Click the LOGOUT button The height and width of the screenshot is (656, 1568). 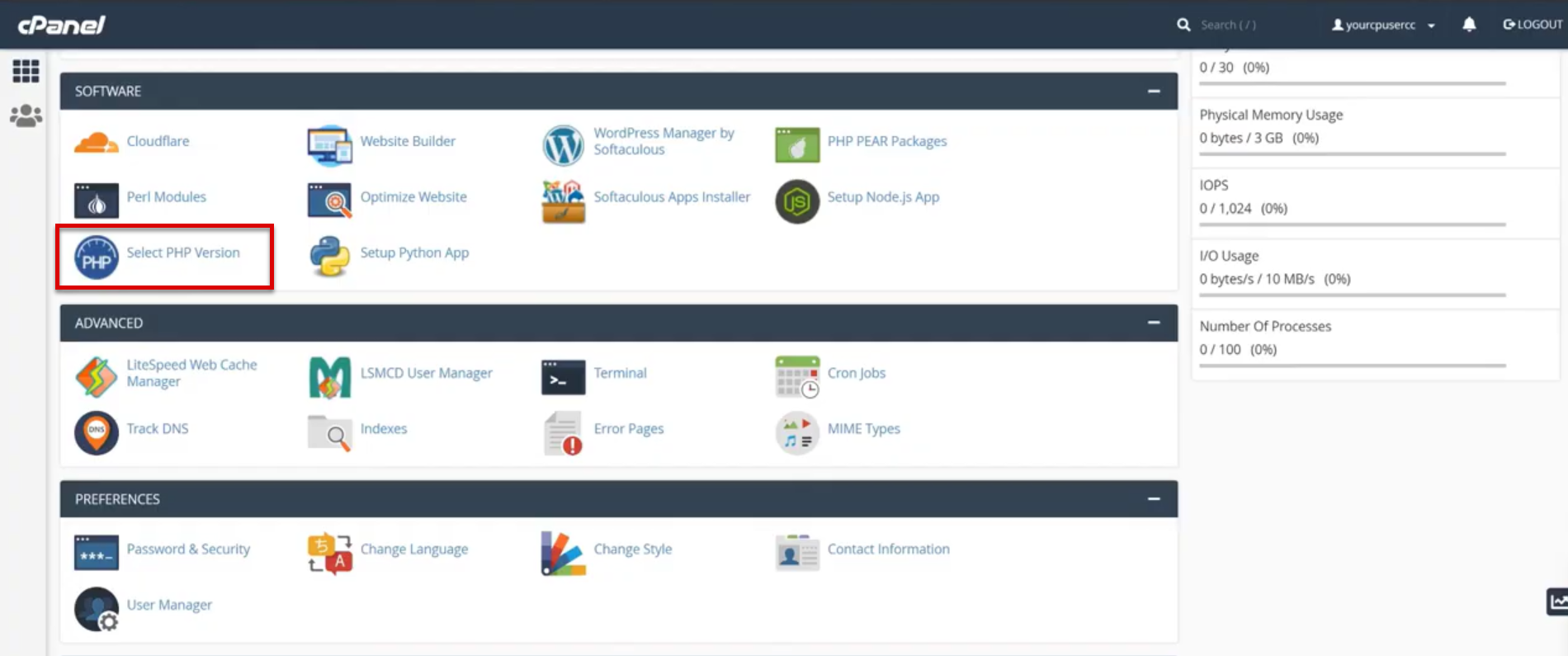(1533, 25)
